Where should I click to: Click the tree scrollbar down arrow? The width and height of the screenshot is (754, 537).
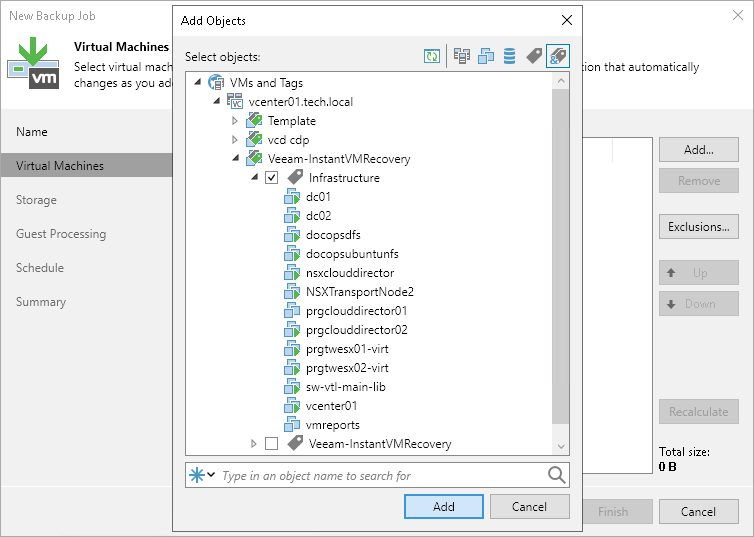tap(561, 446)
